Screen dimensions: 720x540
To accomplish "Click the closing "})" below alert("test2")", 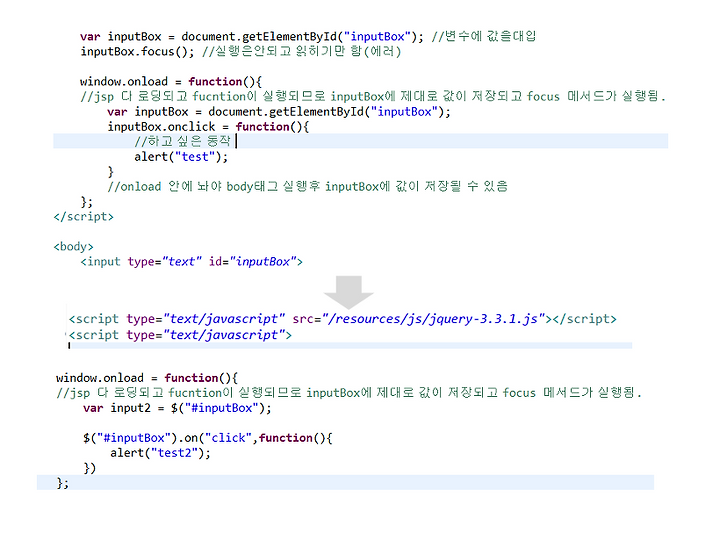I will [x=90, y=468].
